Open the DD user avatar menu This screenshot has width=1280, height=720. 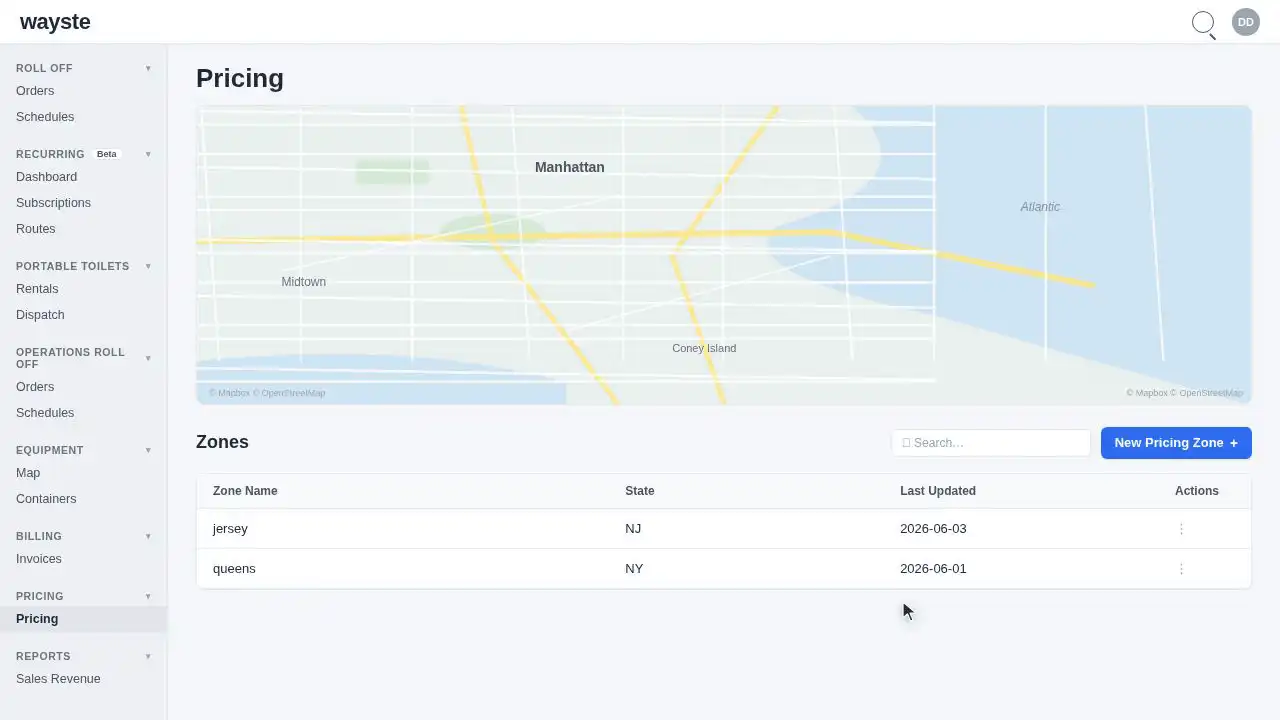coord(1246,22)
